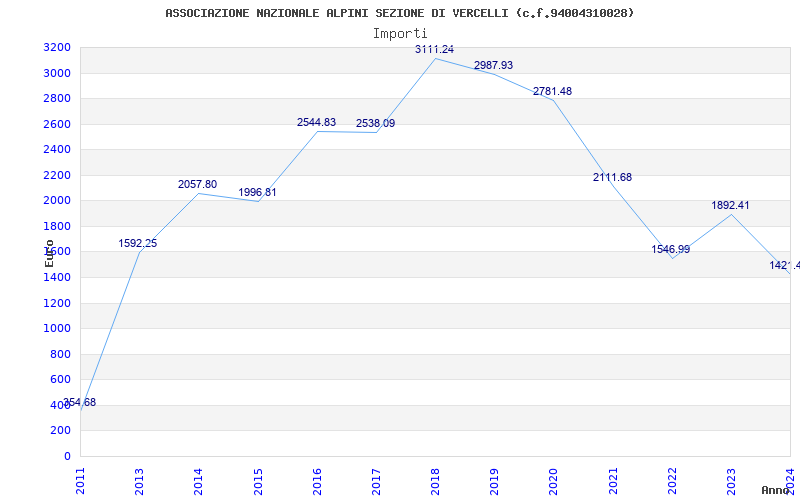Screen dimensions: 800x500
Task: Select the data label 1546.99
Action: [671, 249]
